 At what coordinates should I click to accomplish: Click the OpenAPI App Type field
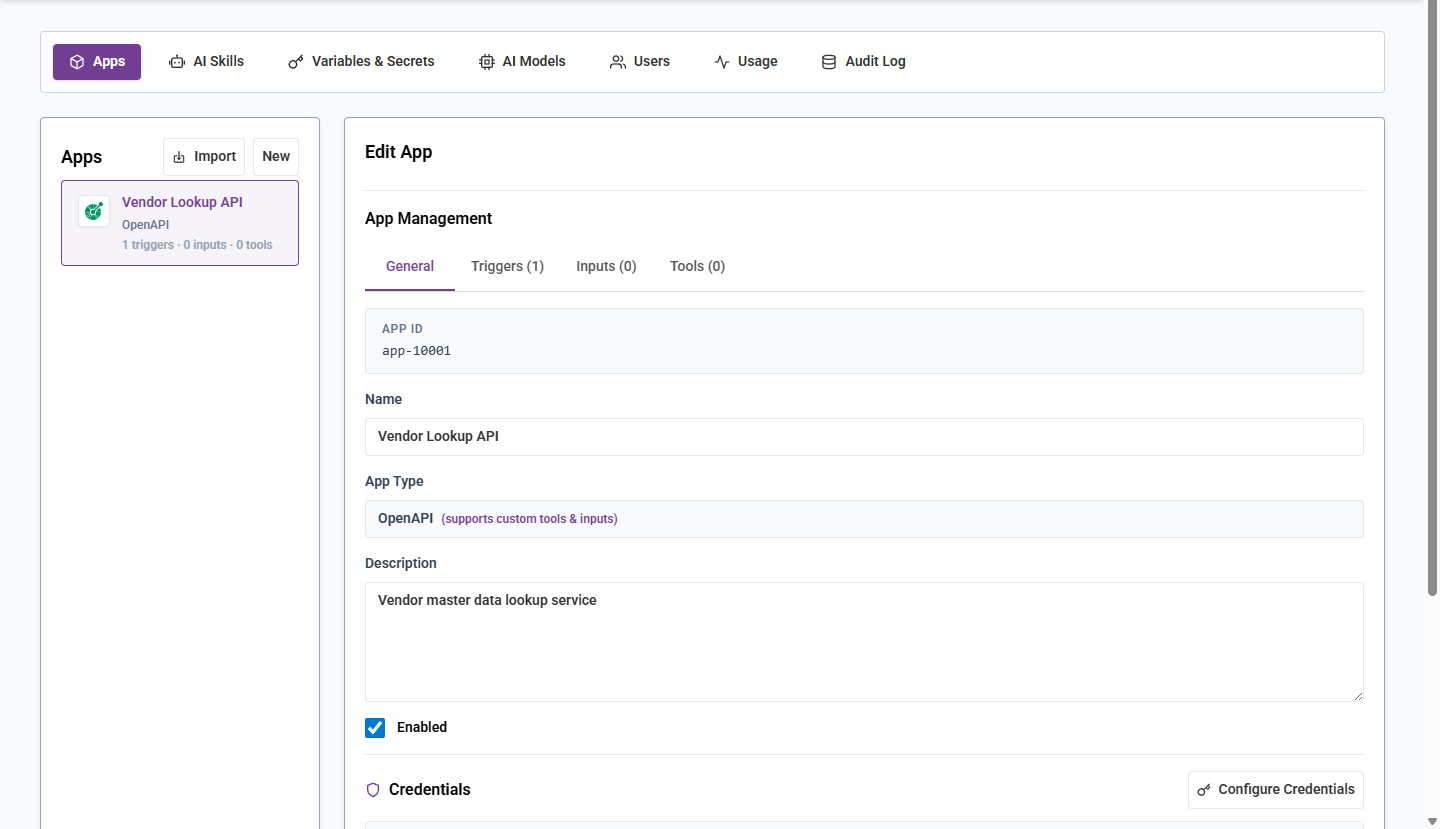pyautogui.click(x=864, y=519)
